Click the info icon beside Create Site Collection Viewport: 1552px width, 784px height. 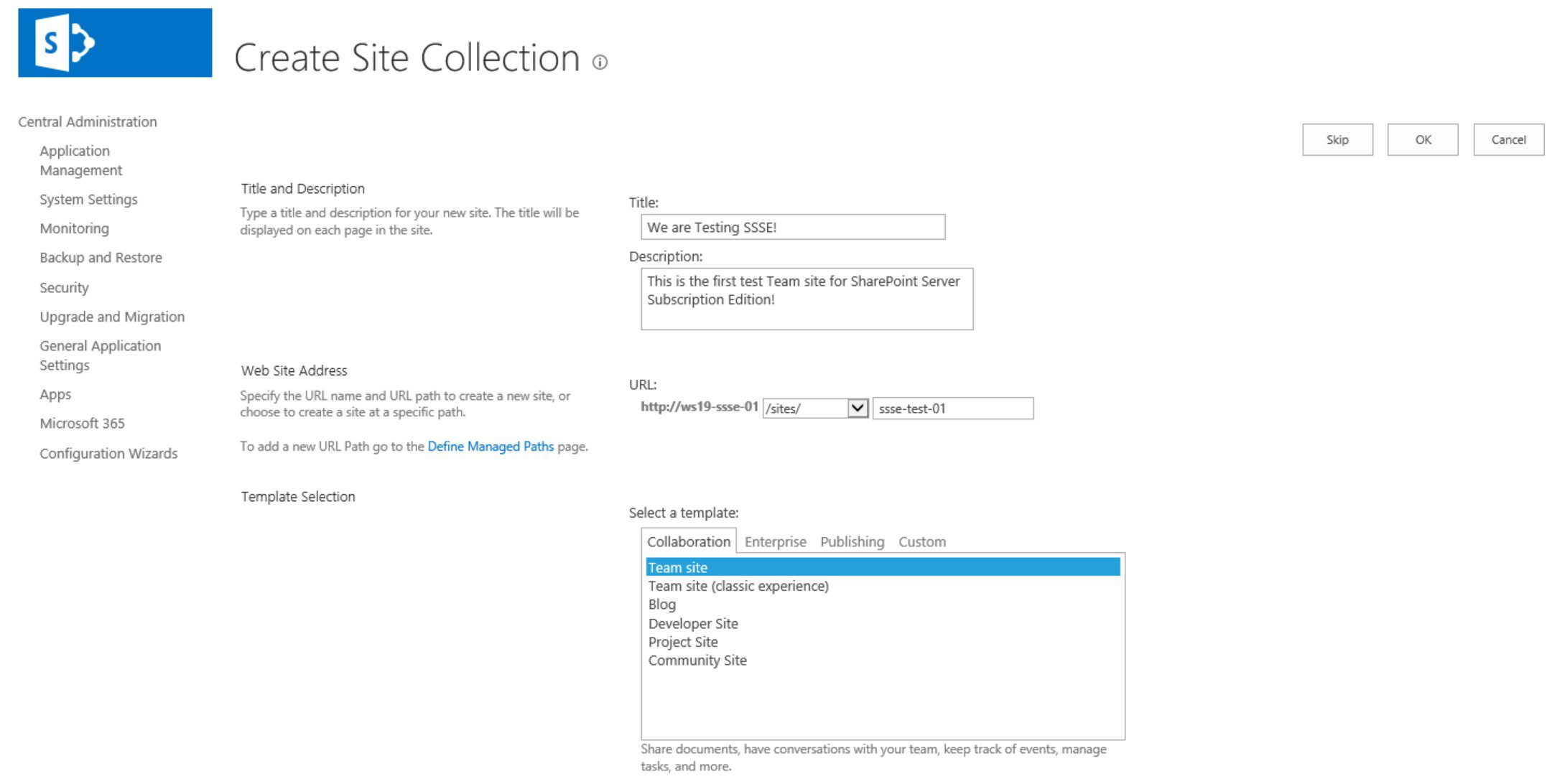[600, 62]
